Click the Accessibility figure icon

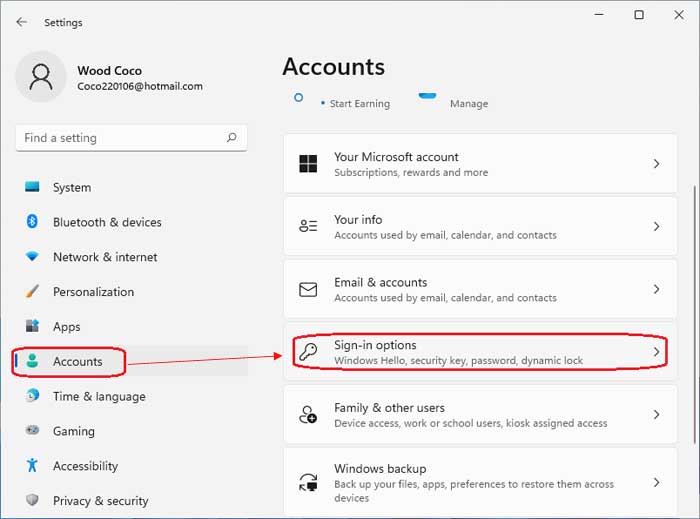point(32,465)
